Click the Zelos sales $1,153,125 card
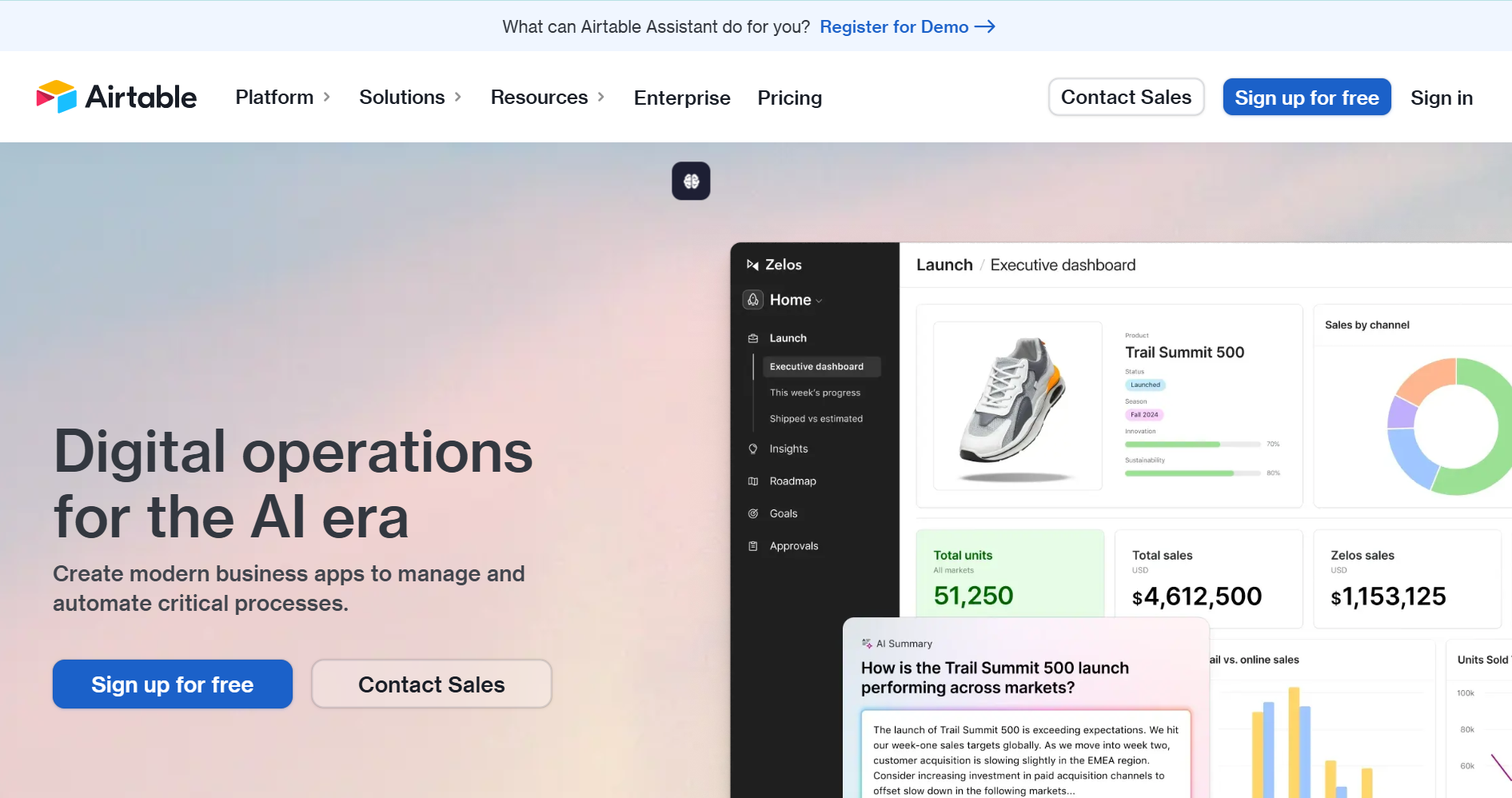1512x798 pixels. 1407,579
